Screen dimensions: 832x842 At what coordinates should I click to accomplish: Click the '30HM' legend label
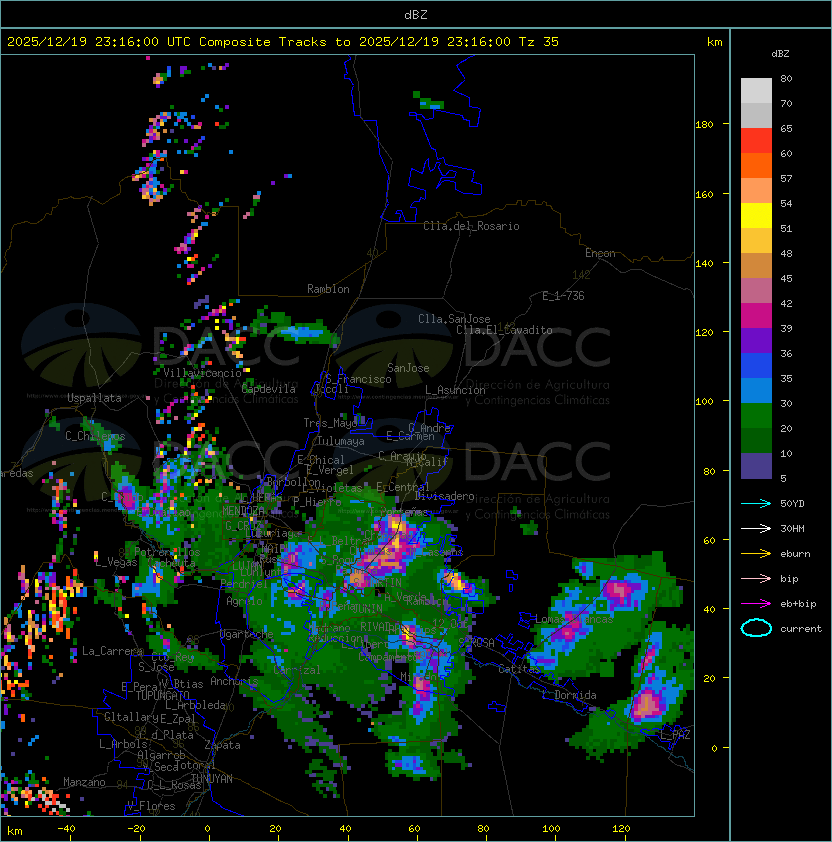coord(792,528)
